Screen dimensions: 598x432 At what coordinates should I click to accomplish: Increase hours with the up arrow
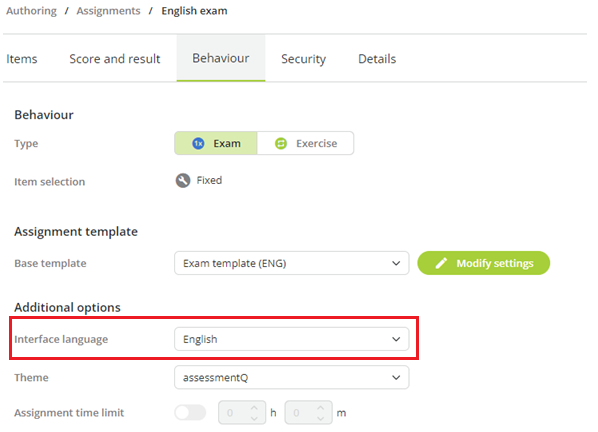click(254, 408)
